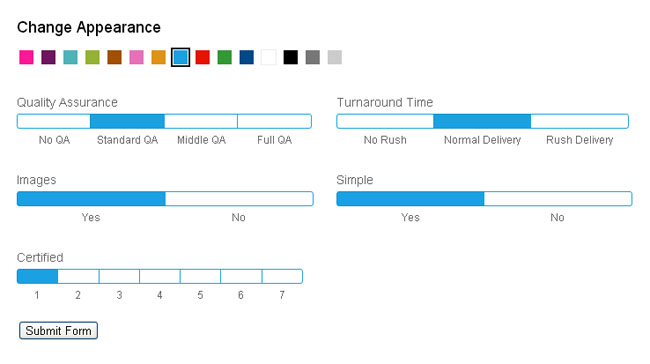The height and width of the screenshot is (364, 650).
Task: Choose Middle QA option
Action: tap(201, 121)
